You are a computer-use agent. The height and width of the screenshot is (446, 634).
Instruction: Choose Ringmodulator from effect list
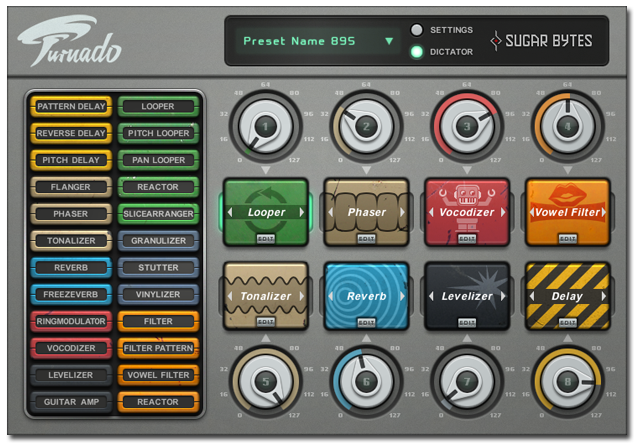[x=71, y=321]
